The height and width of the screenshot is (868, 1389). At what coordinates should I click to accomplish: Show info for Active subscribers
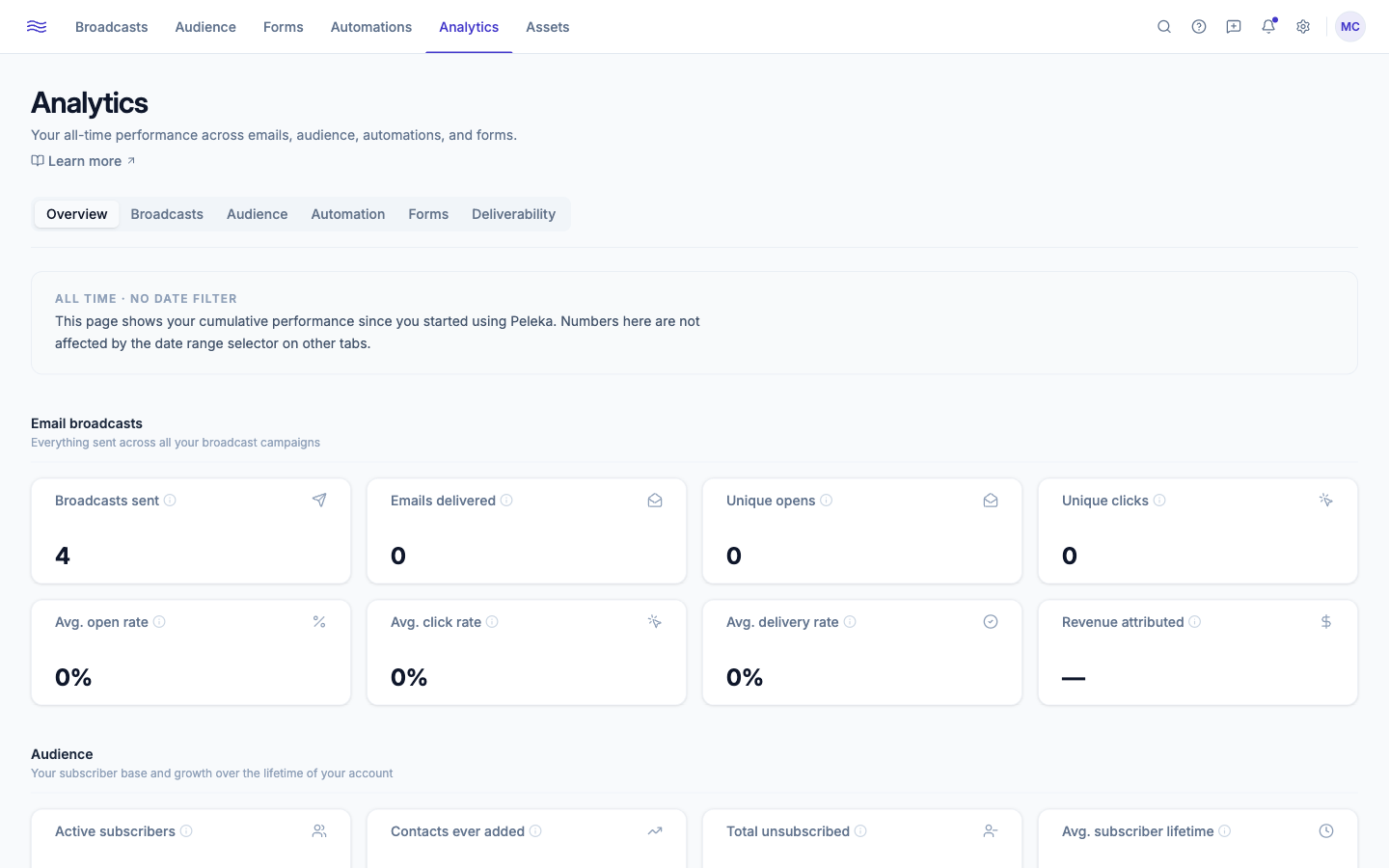[x=186, y=831]
